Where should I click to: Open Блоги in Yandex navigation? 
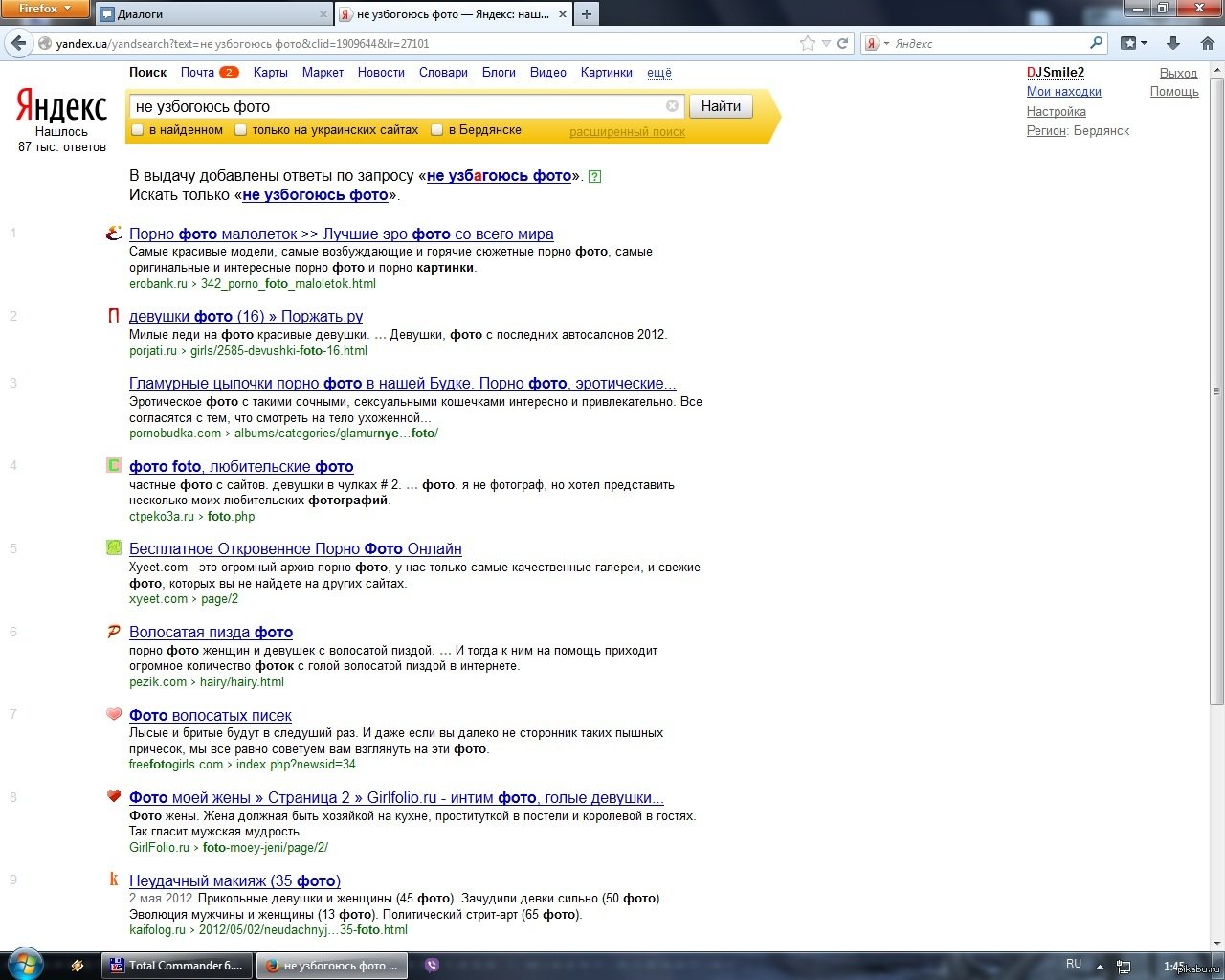coord(499,73)
